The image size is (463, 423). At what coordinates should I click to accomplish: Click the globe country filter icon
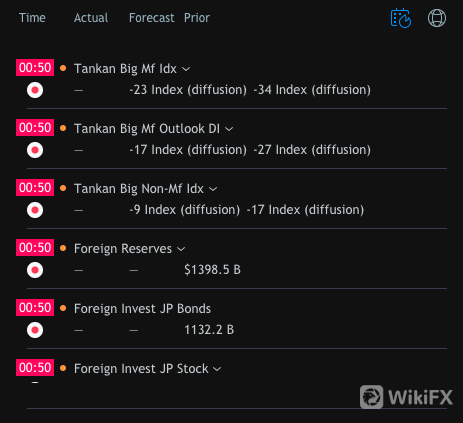coord(437,18)
